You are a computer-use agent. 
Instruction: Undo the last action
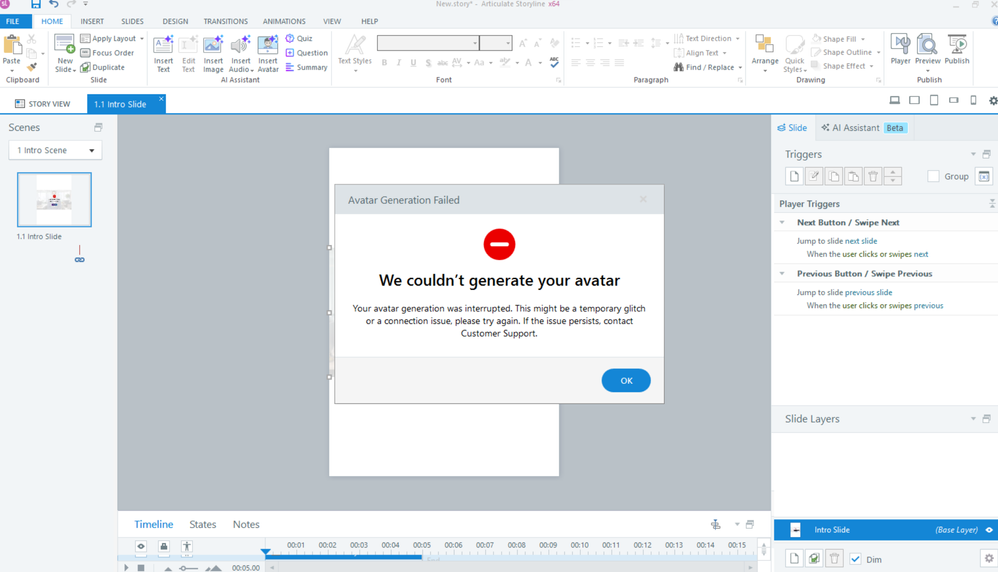pyautogui.click(x=54, y=4)
